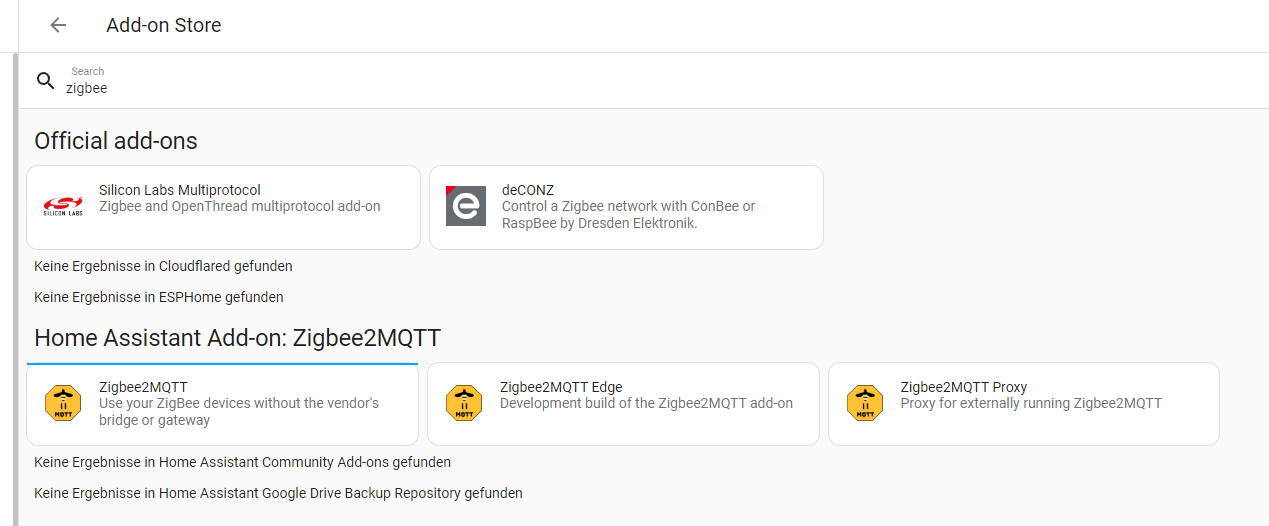The height and width of the screenshot is (526, 1269).
Task: Click the deCONZ logo icon
Action: click(x=466, y=206)
